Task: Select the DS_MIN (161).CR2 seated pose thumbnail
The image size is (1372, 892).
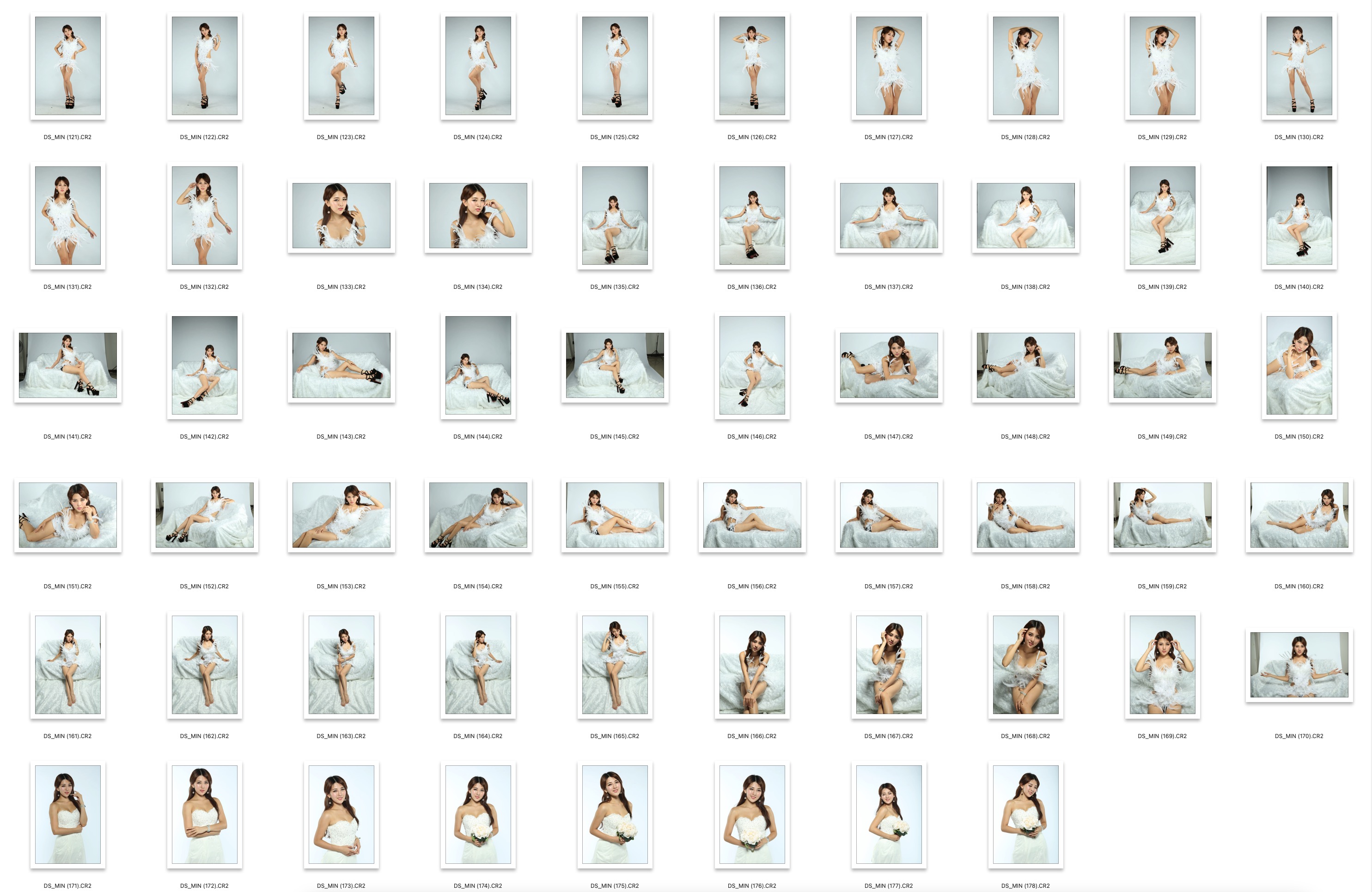Action: tap(67, 664)
